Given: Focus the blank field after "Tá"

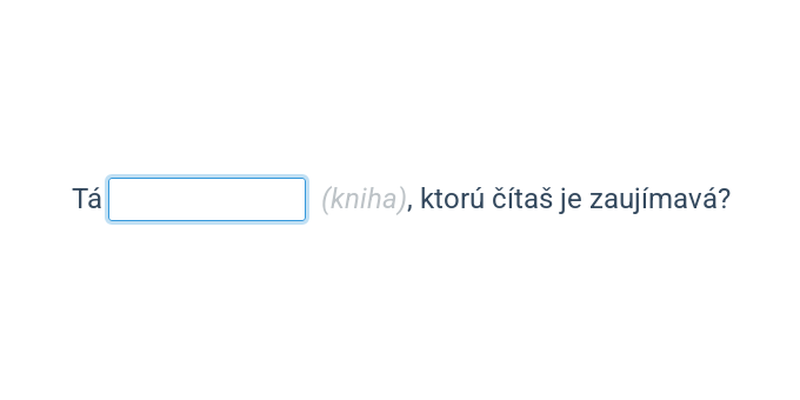Looking at the screenshot, I should 207,199.
